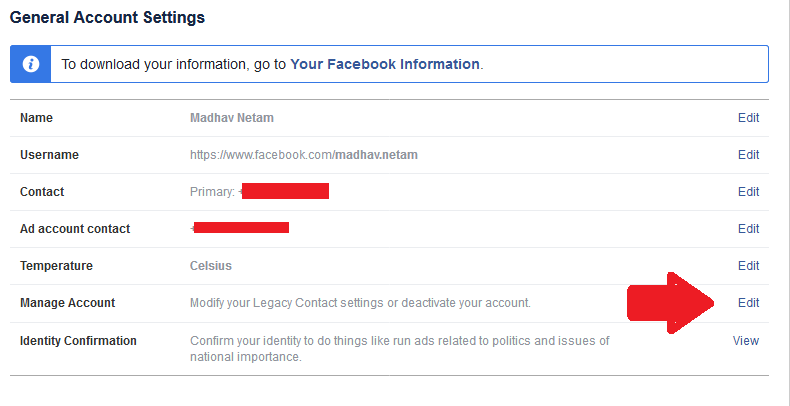This screenshot has height=406, width=790.
Task: Click the Madhav Netam name value
Action: point(231,118)
